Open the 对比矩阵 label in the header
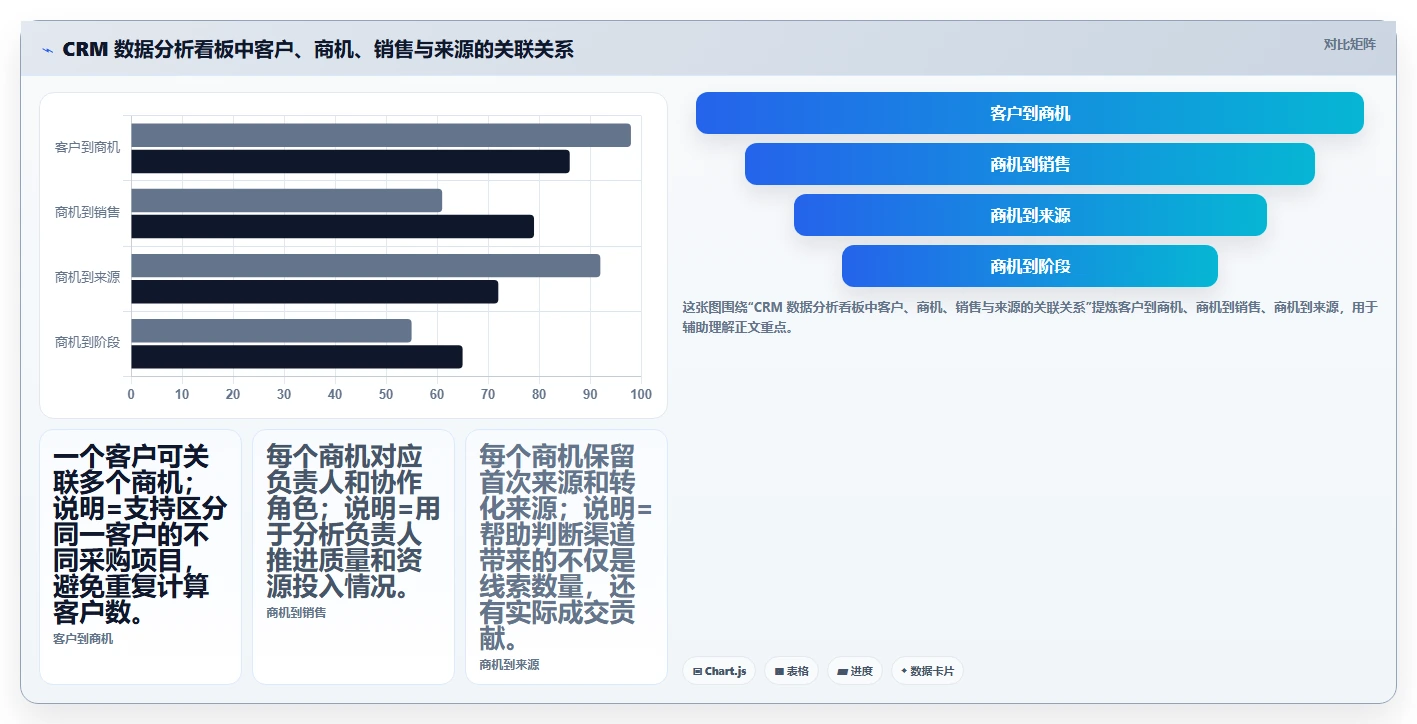Viewport: 1417px width, 724px height. pyautogui.click(x=1349, y=44)
